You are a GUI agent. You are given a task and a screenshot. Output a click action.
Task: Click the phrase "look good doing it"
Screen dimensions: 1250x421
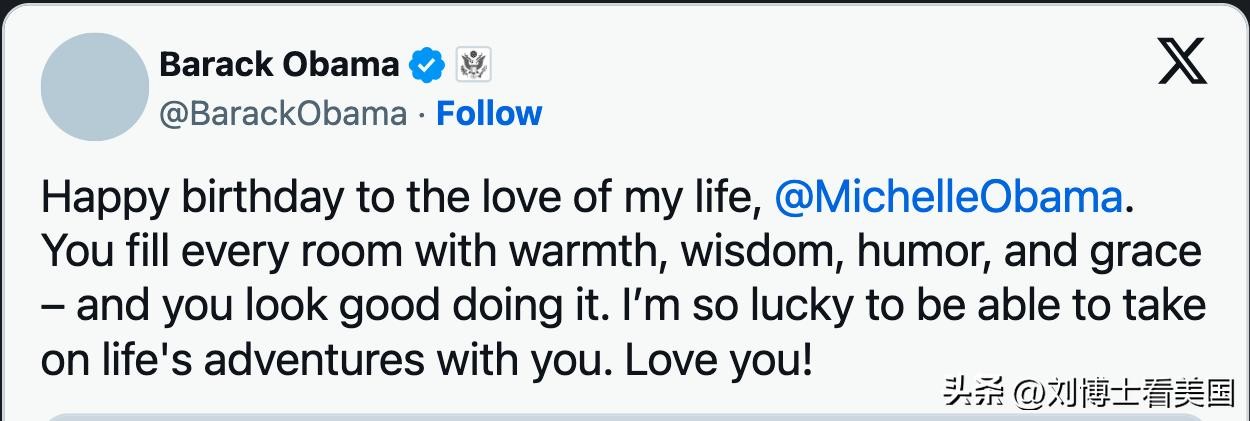point(433,305)
